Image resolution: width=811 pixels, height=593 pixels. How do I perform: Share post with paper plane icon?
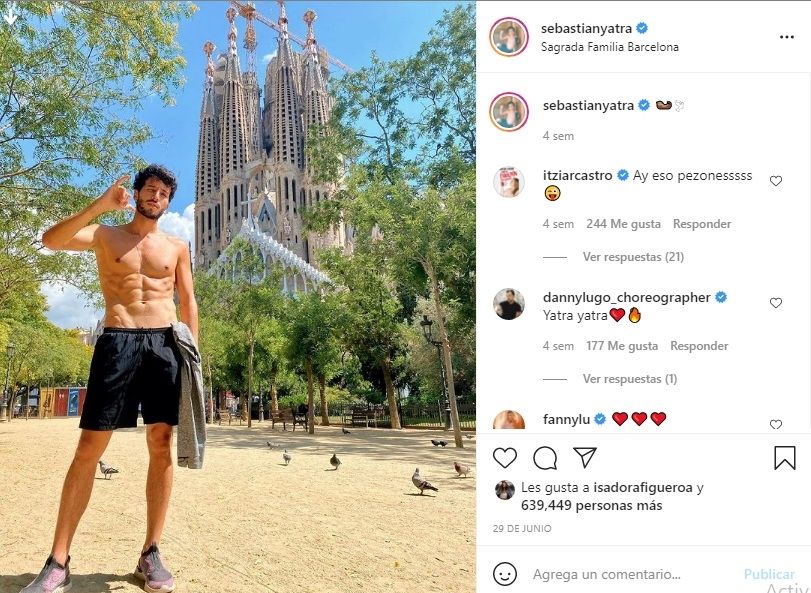(x=585, y=458)
